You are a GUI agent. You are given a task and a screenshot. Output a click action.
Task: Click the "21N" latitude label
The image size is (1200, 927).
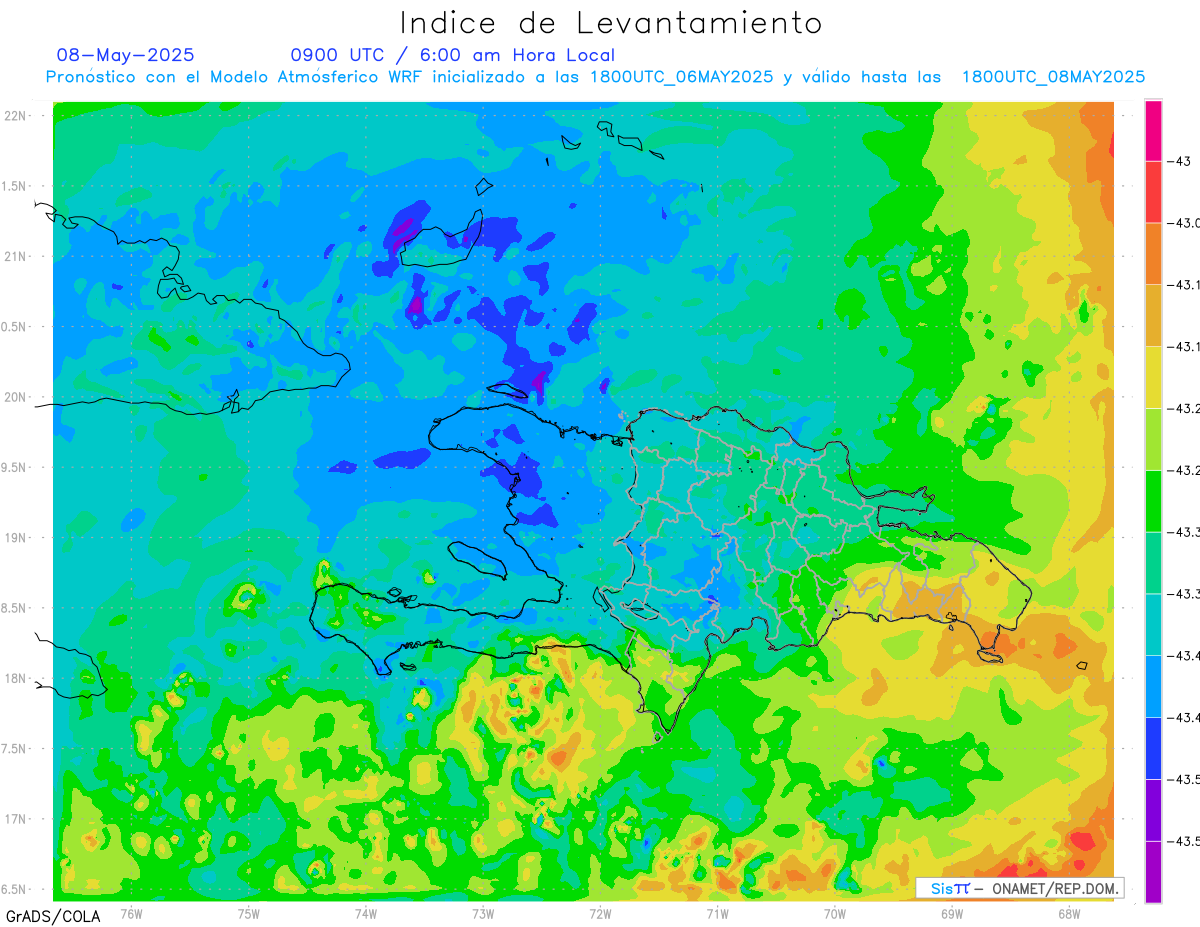(x=15, y=256)
